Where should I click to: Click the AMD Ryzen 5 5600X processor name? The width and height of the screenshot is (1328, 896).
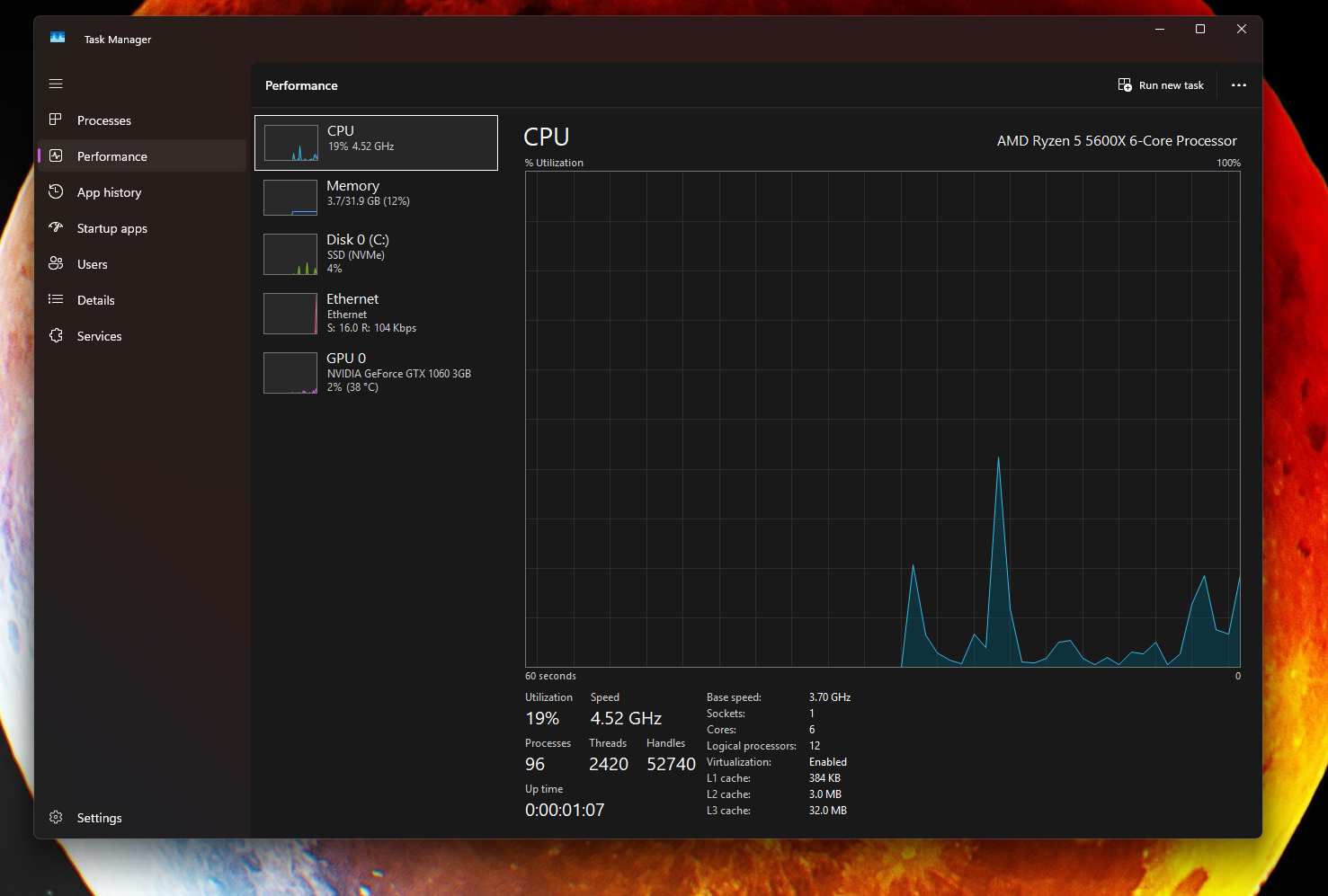[1117, 140]
